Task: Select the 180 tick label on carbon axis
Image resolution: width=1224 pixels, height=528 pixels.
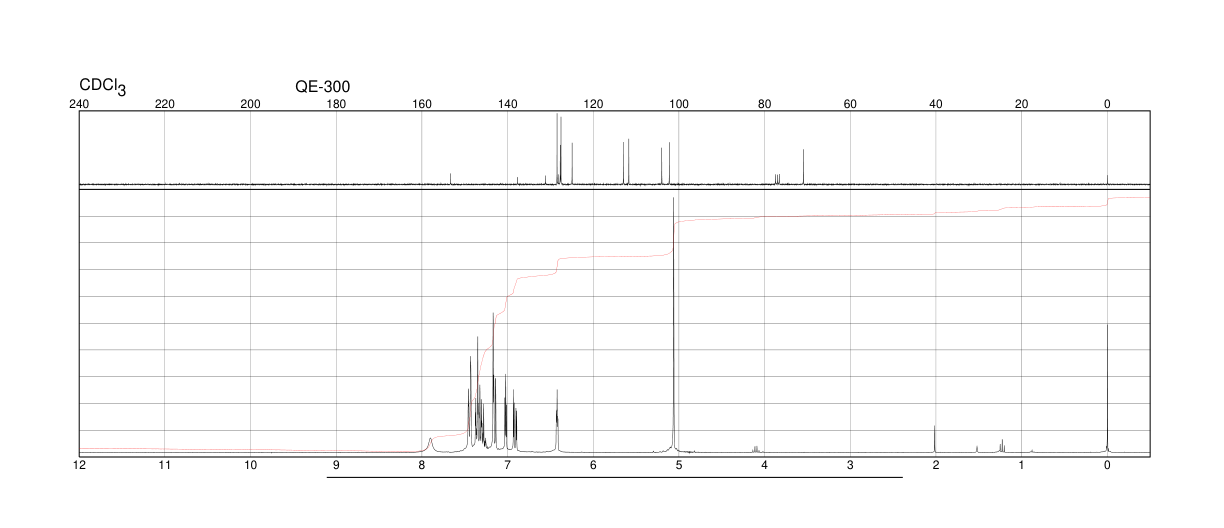Action: pos(336,104)
